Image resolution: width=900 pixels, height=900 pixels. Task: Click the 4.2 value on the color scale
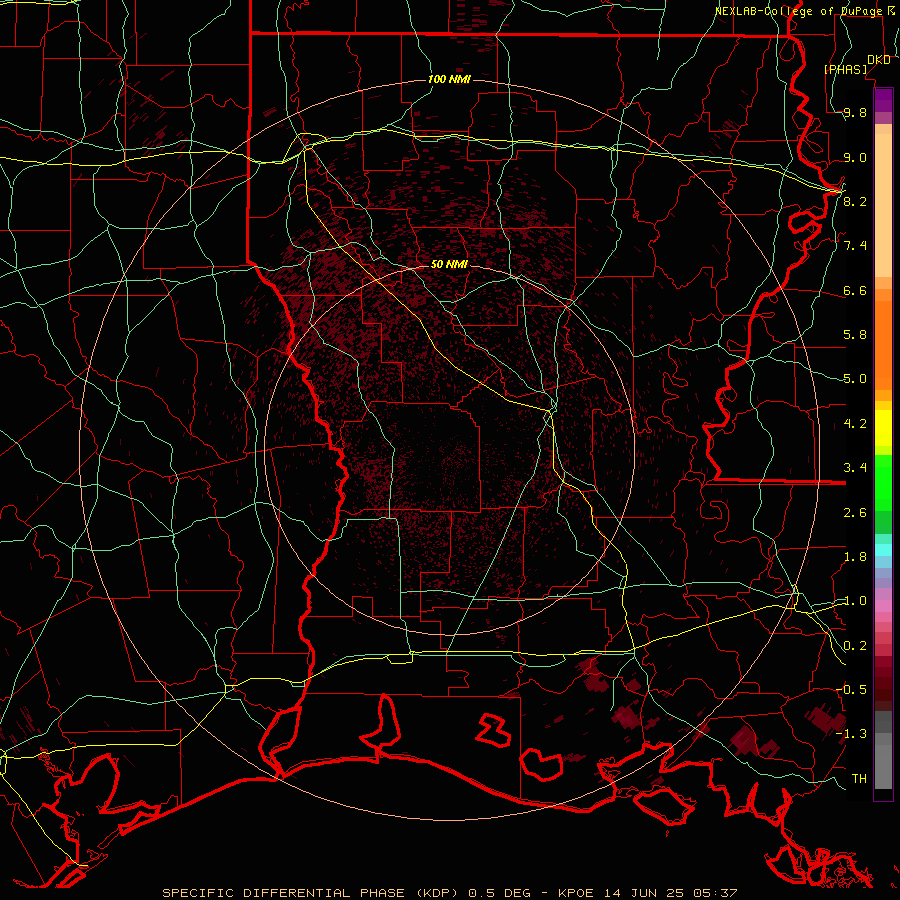[855, 424]
